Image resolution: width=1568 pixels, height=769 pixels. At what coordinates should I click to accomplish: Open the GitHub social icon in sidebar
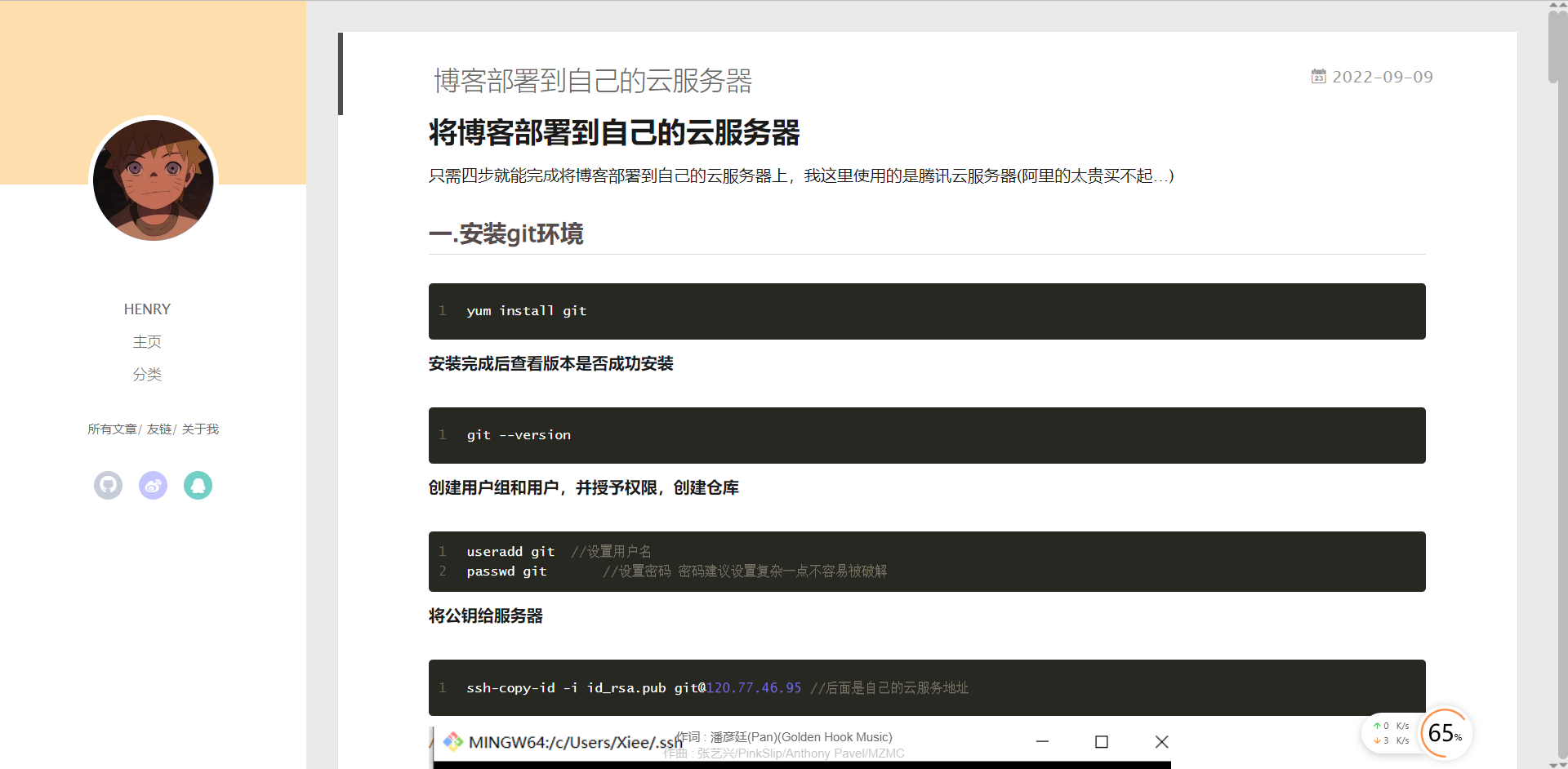108,486
